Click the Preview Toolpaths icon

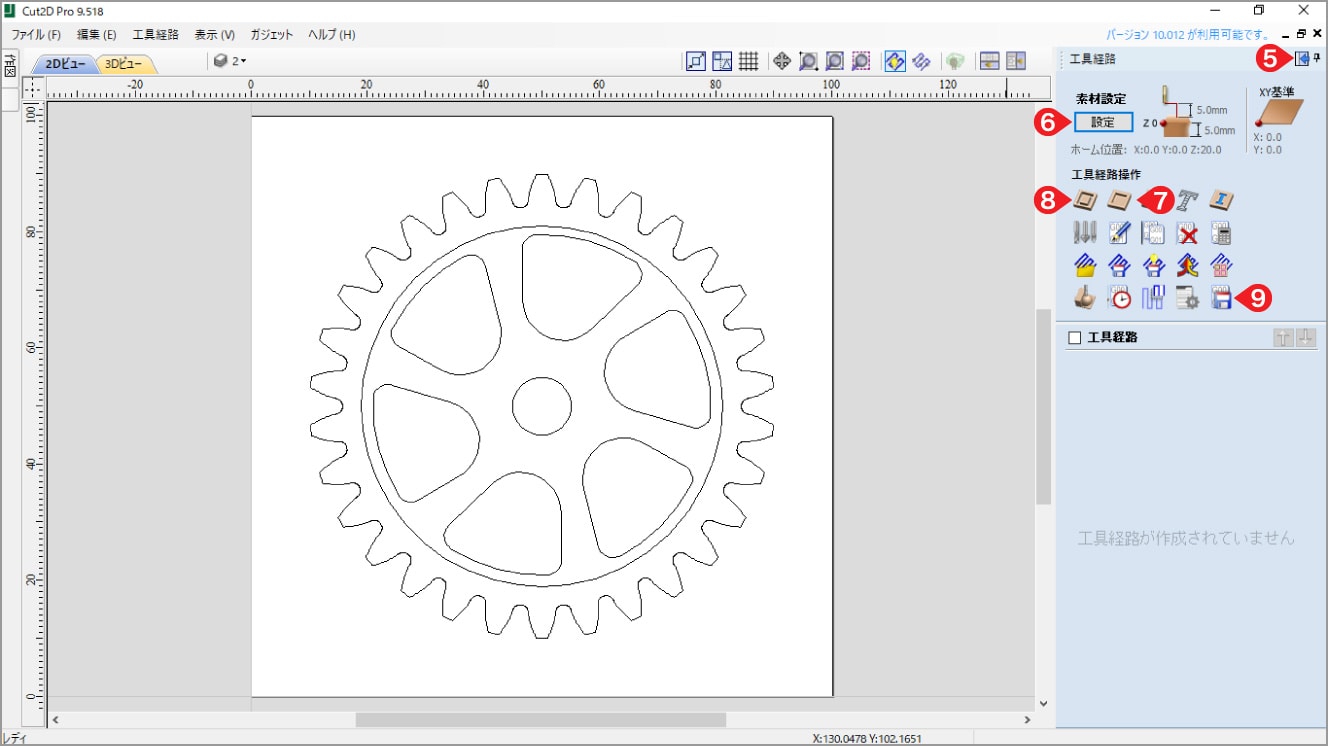tap(1085, 297)
